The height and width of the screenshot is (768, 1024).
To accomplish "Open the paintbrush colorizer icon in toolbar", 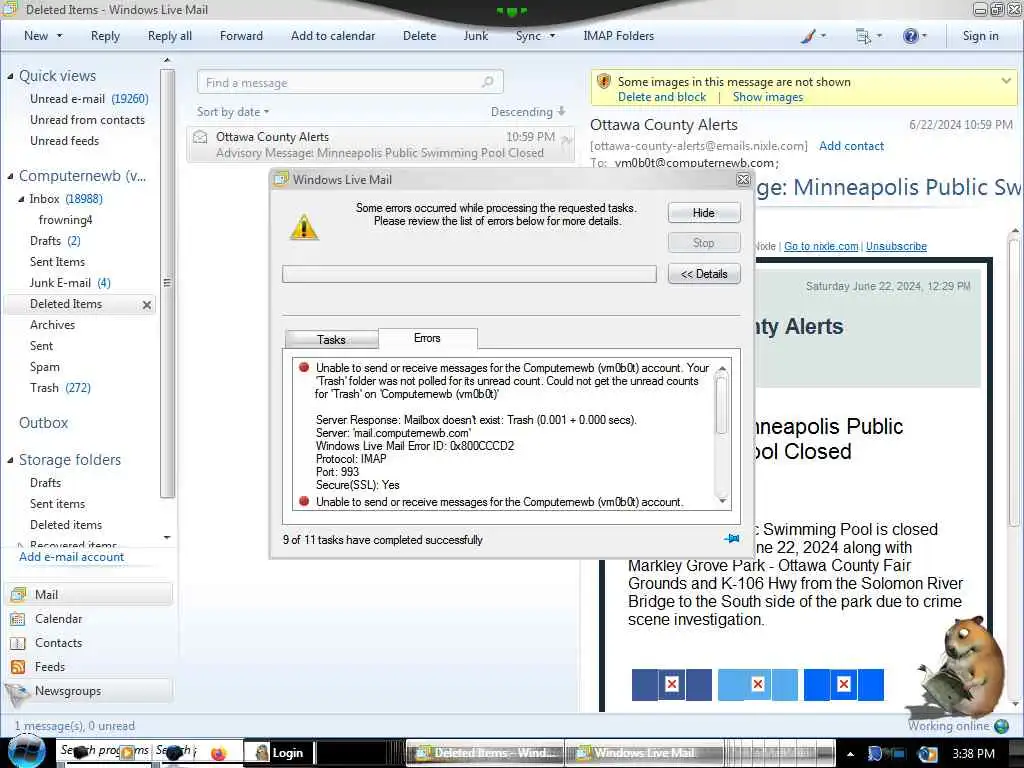I will (x=808, y=36).
